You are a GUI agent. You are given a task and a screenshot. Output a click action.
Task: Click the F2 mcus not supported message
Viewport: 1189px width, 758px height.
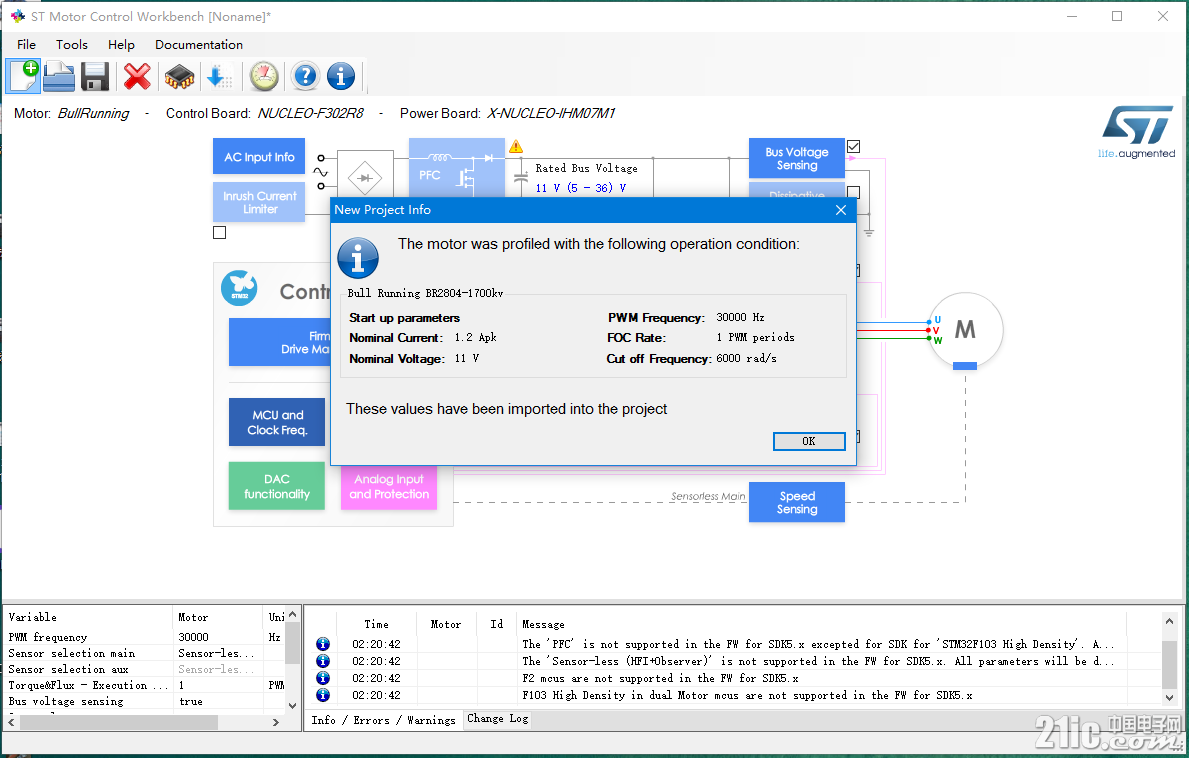point(660,678)
